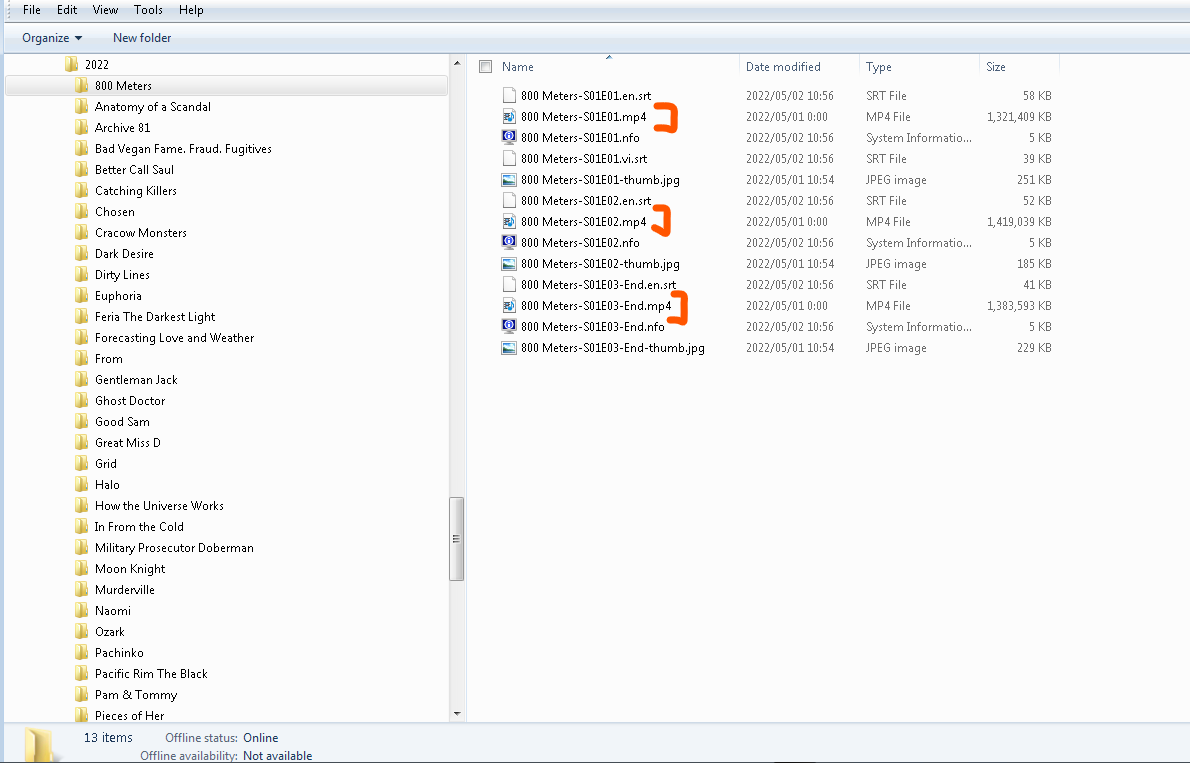
Task: Click the Better Call Saul folder icon
Action: point(82,169)
